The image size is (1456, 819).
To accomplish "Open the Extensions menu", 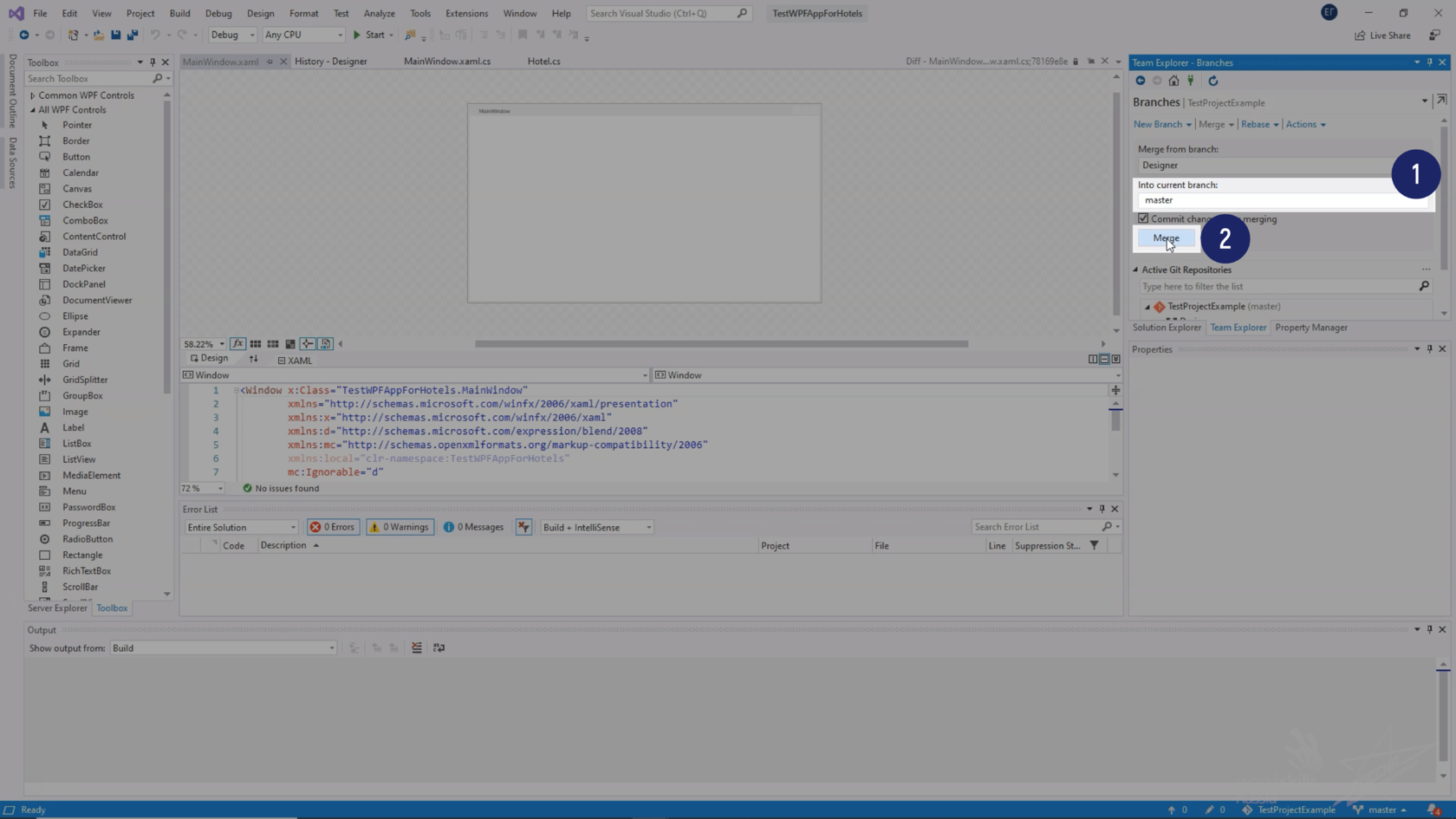I will 466,13.
